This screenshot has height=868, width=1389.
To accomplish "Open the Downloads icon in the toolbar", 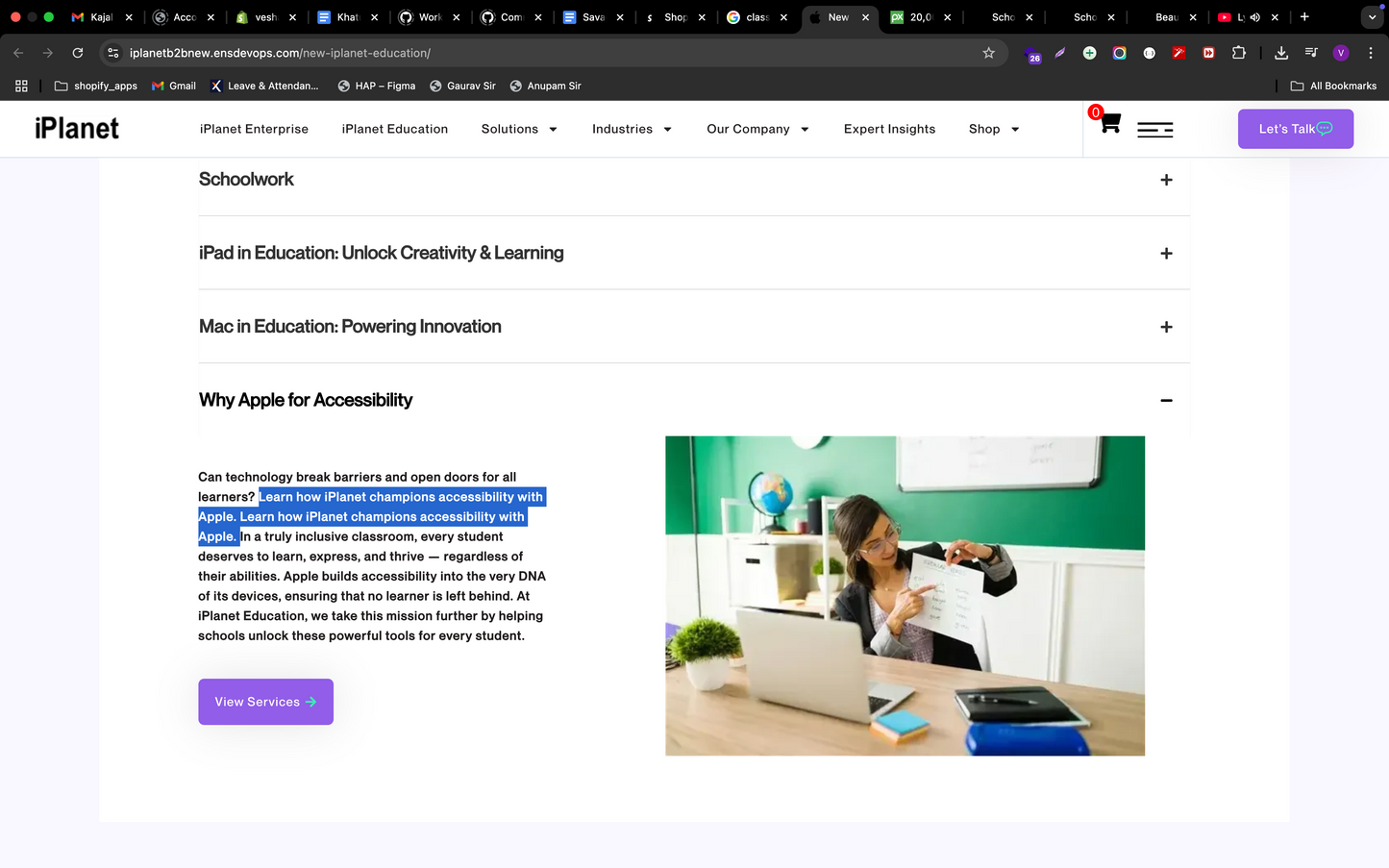I will click(x=1281, y=53).
